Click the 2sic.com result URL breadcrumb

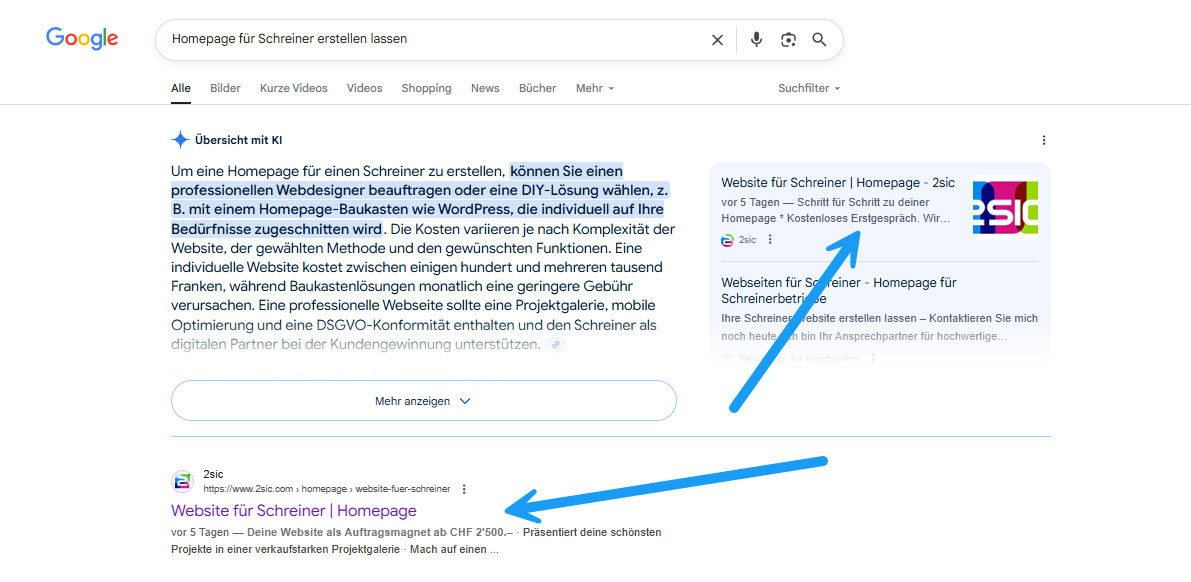point(327,489)
